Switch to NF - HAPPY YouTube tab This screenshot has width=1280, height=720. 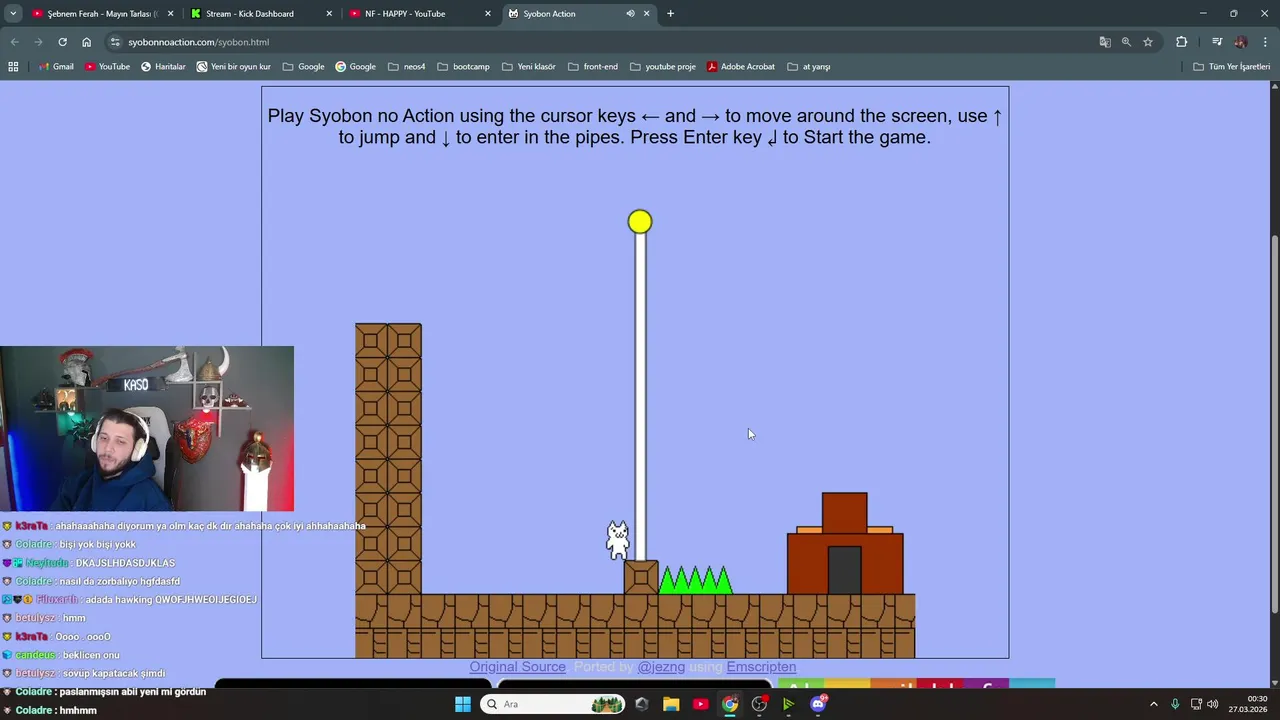419,14
